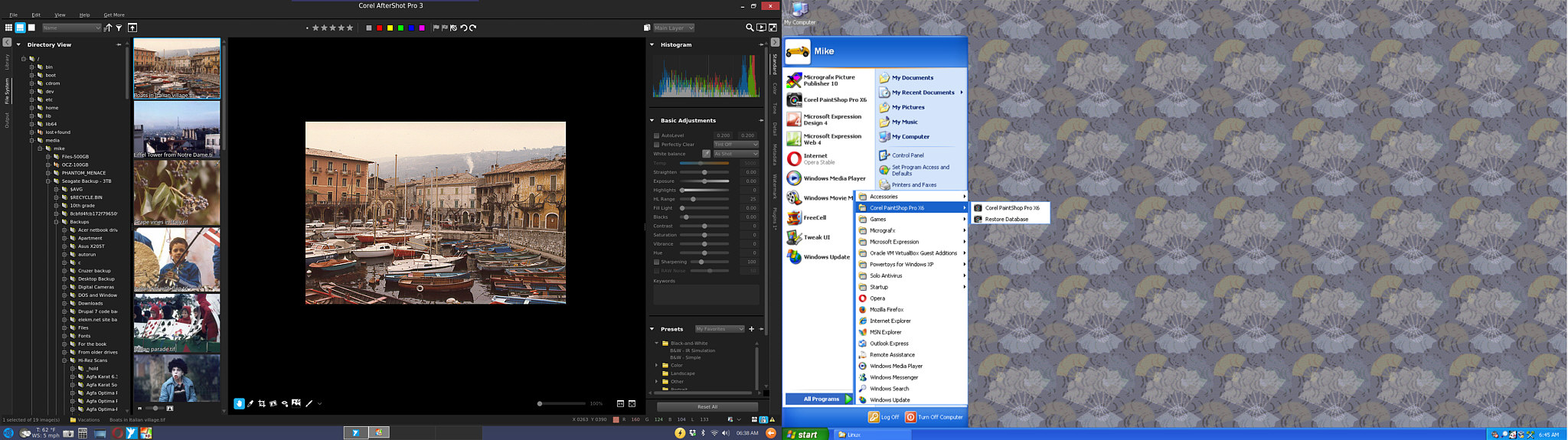Click the magnifier search icon in AfterShot
The height and width of the screenshot is (440, 1568).
750,28
